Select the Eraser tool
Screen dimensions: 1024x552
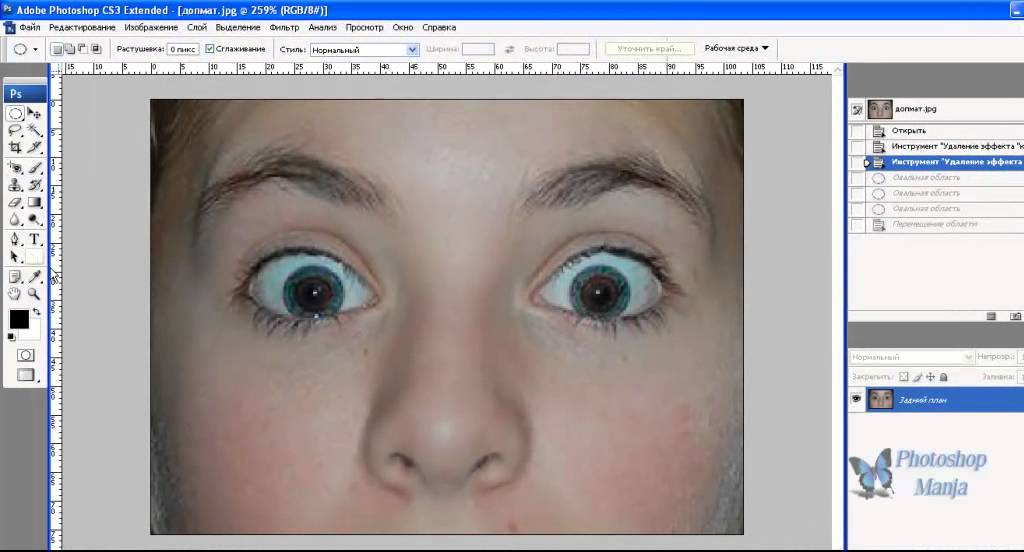pyautogui.click(x=16, y=203)
